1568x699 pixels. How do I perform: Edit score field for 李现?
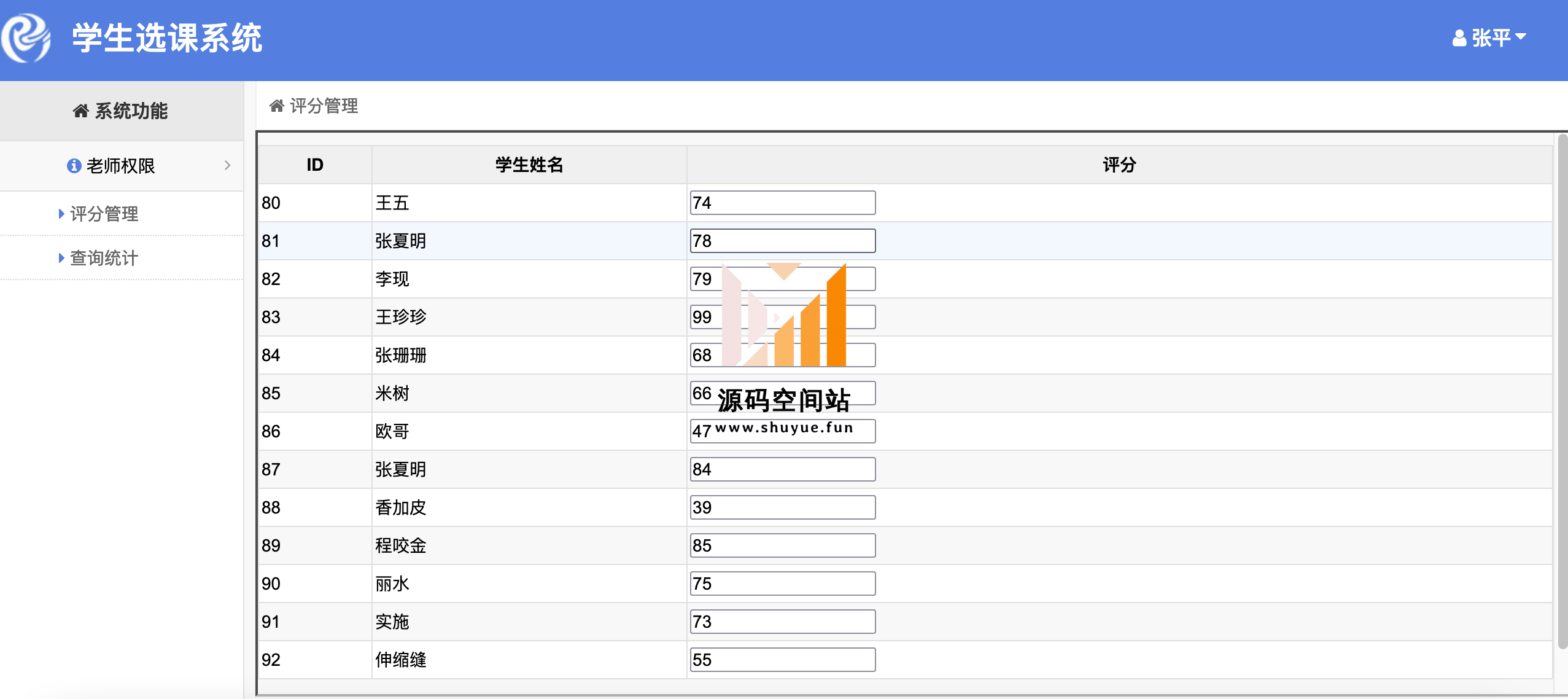pyautogui.click(x=783, y=279)
